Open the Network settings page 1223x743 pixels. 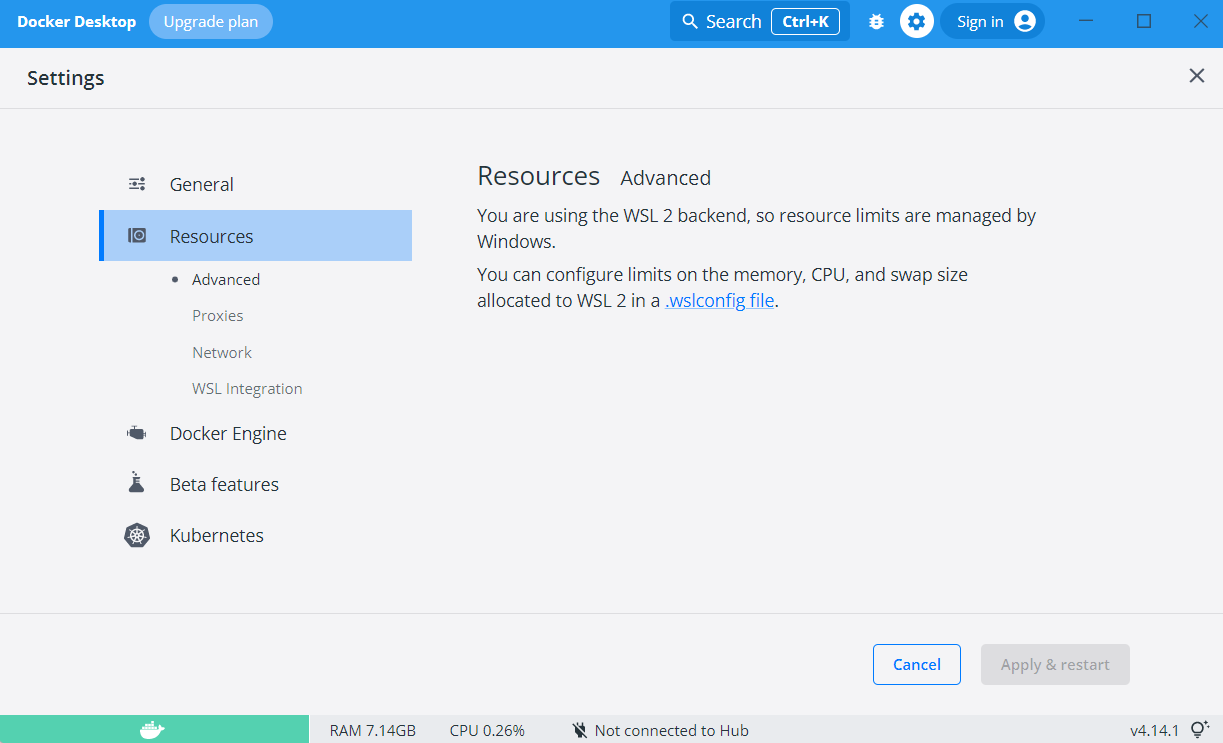tap(222, 352)
